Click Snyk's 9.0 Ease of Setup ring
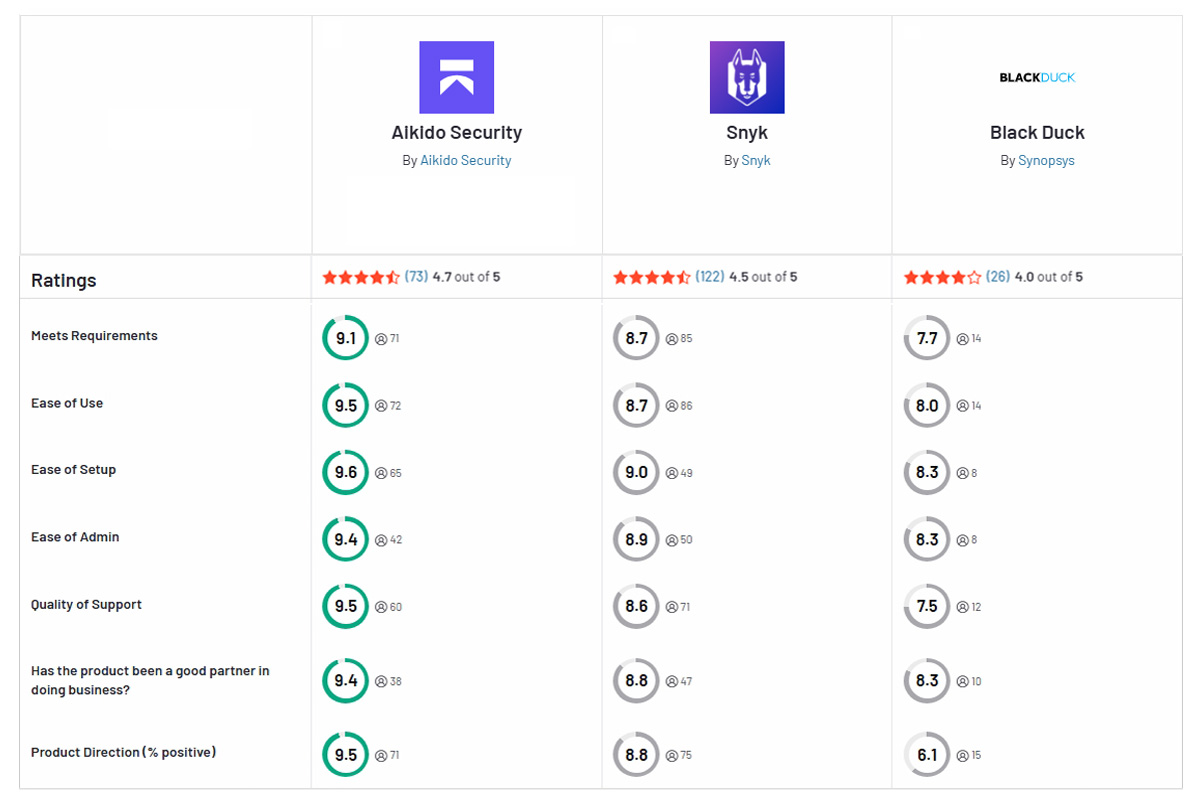The image size is (1200, 800). point(636,472)
